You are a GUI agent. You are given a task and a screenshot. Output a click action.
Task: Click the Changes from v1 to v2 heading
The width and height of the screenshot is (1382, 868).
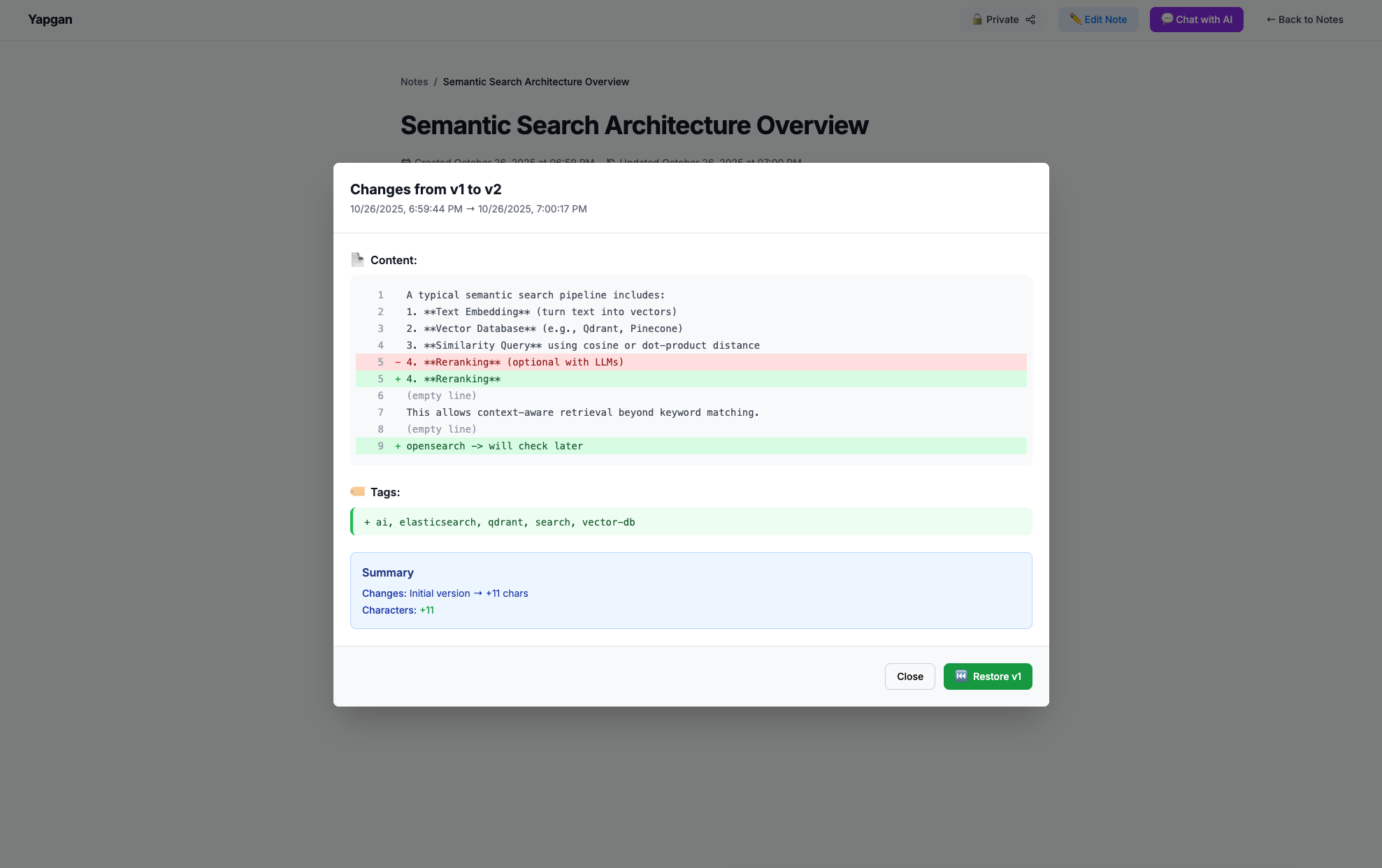[425, 189]
